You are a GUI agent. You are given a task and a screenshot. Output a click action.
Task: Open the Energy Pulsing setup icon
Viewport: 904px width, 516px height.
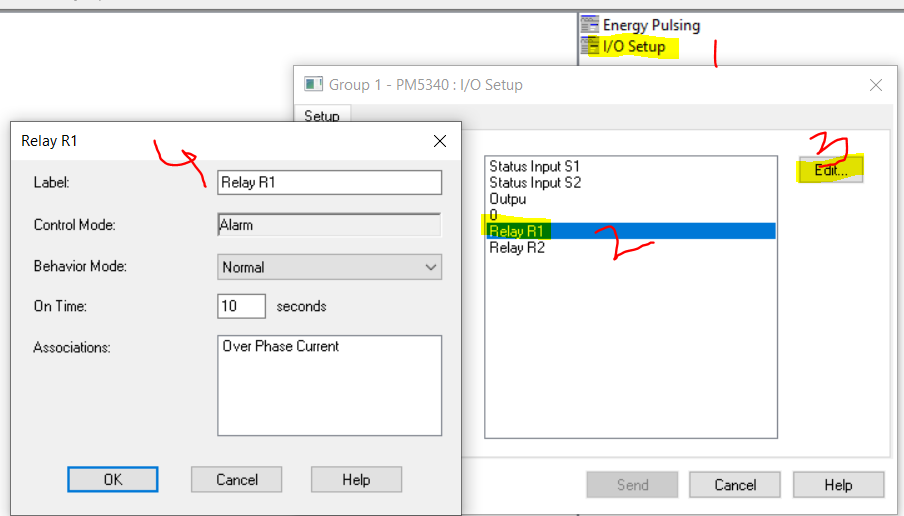[589, 25]
